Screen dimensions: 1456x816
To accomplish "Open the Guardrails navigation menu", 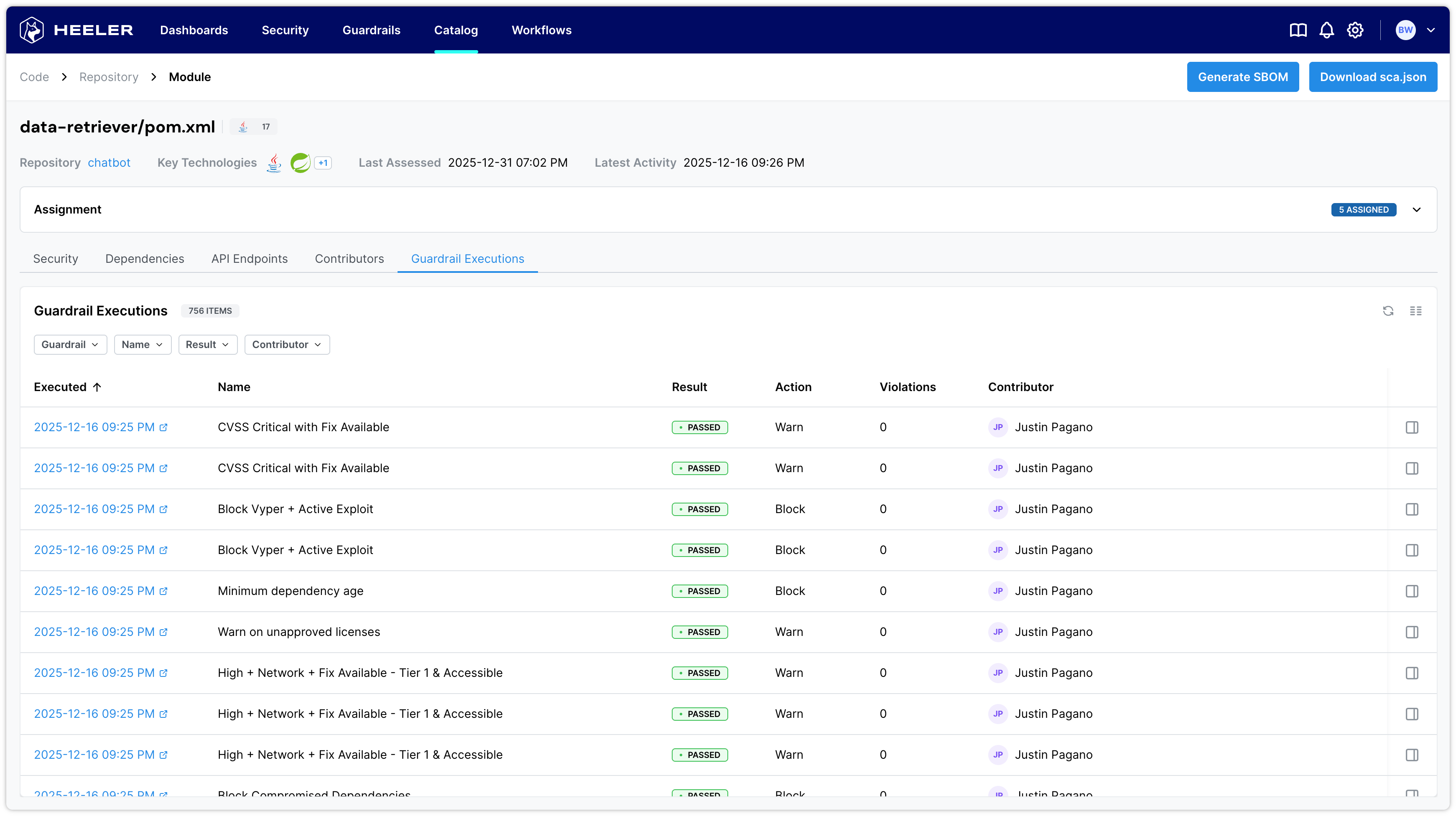I will point(371,30).
